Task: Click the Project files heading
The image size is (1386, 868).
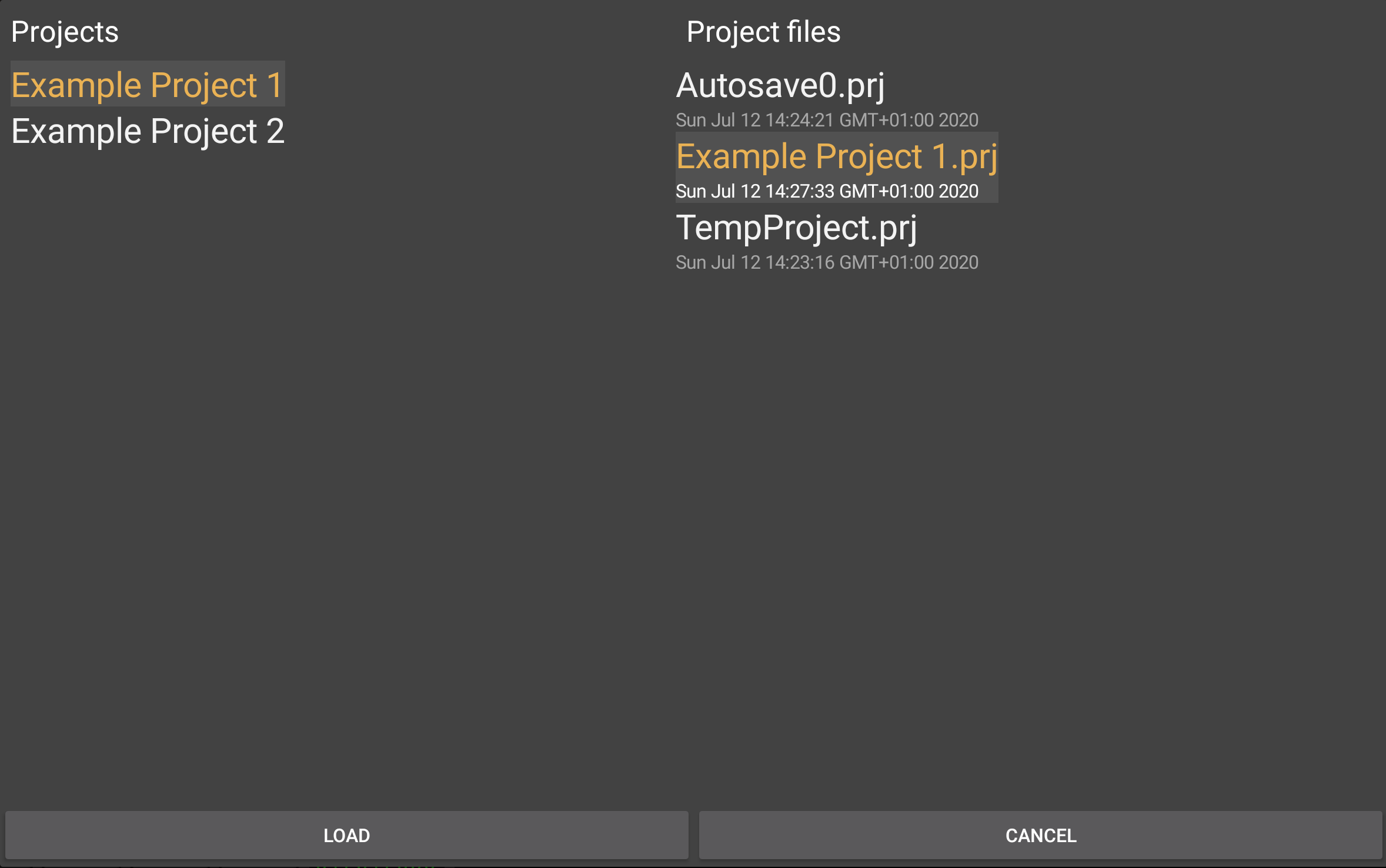Action: pos(763,32)
